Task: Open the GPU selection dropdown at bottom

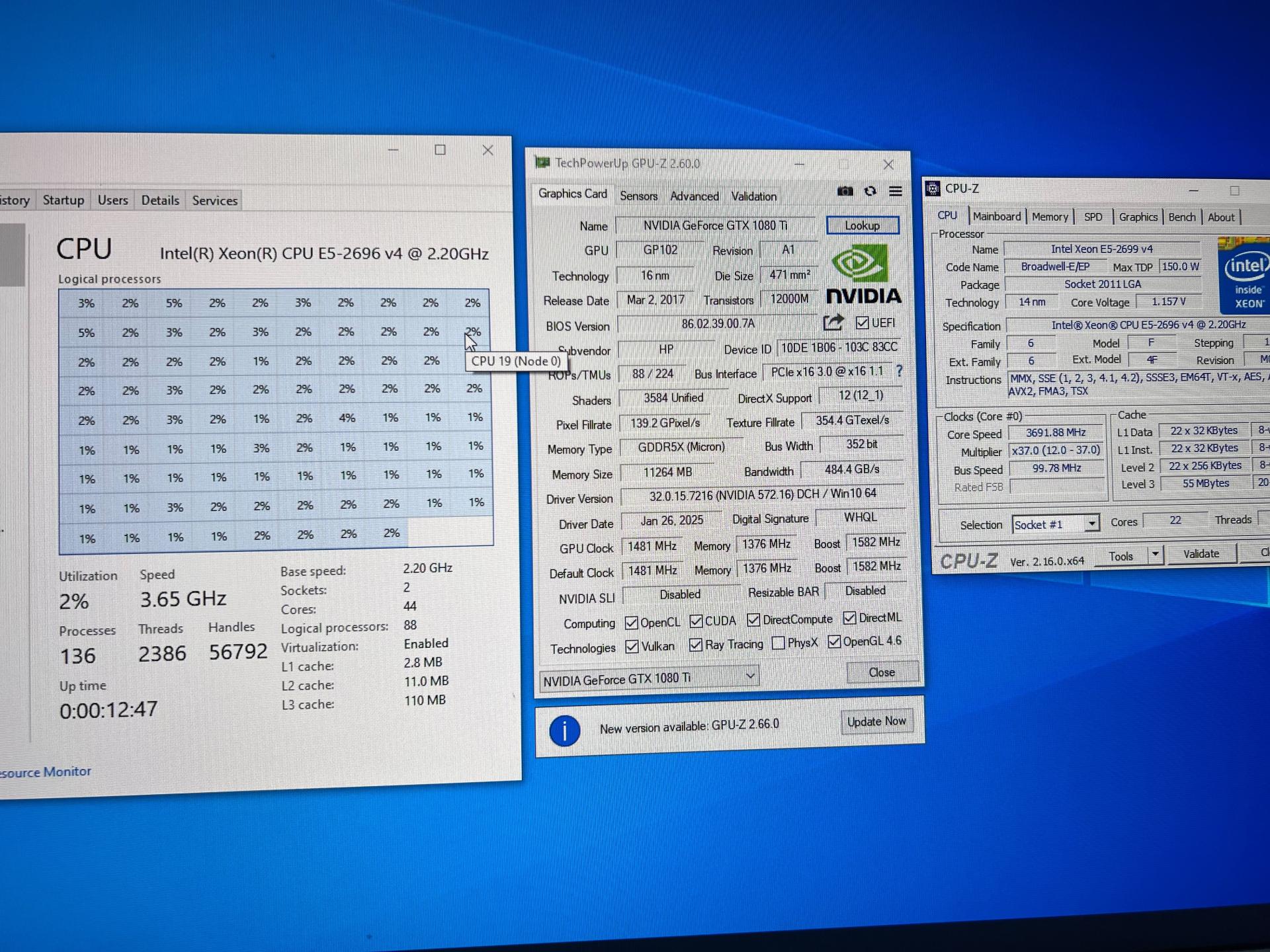Action: 749,676
